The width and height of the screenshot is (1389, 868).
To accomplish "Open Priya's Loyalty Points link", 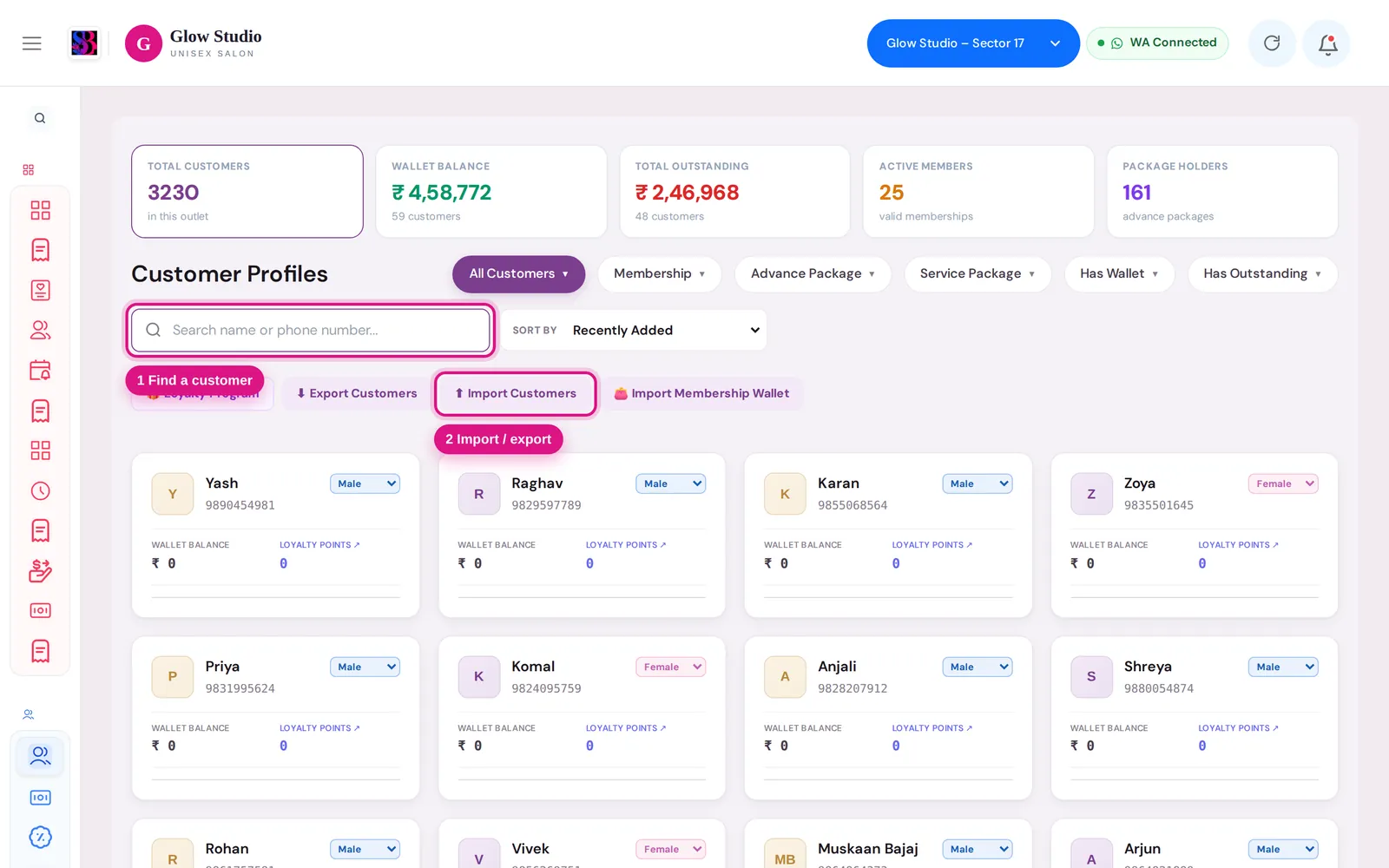I will (x=319, y=728).
